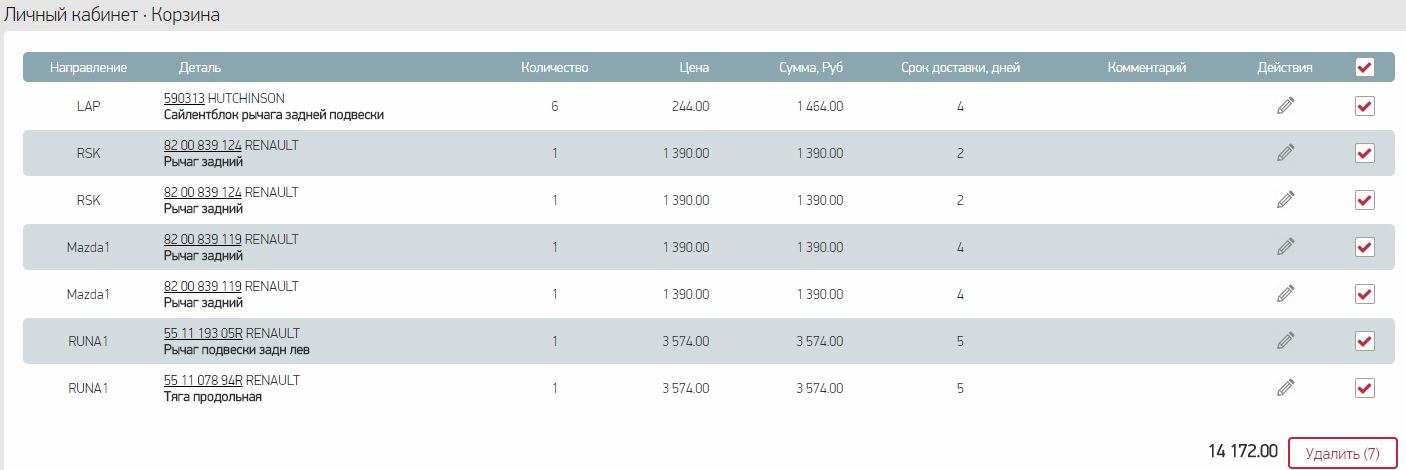This screenshot has width=1406, height=470.
Task: Click pencil icon in the LAP row
Action: [1285, 106]
